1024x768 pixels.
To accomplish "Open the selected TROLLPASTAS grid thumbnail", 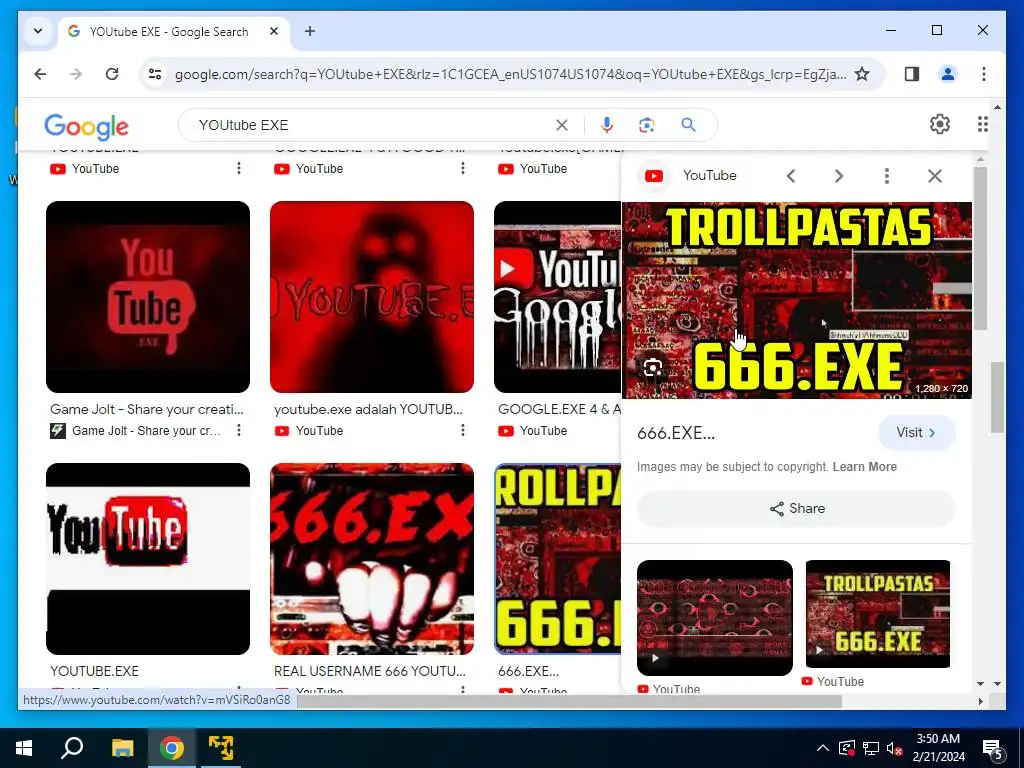I will 557,558.
